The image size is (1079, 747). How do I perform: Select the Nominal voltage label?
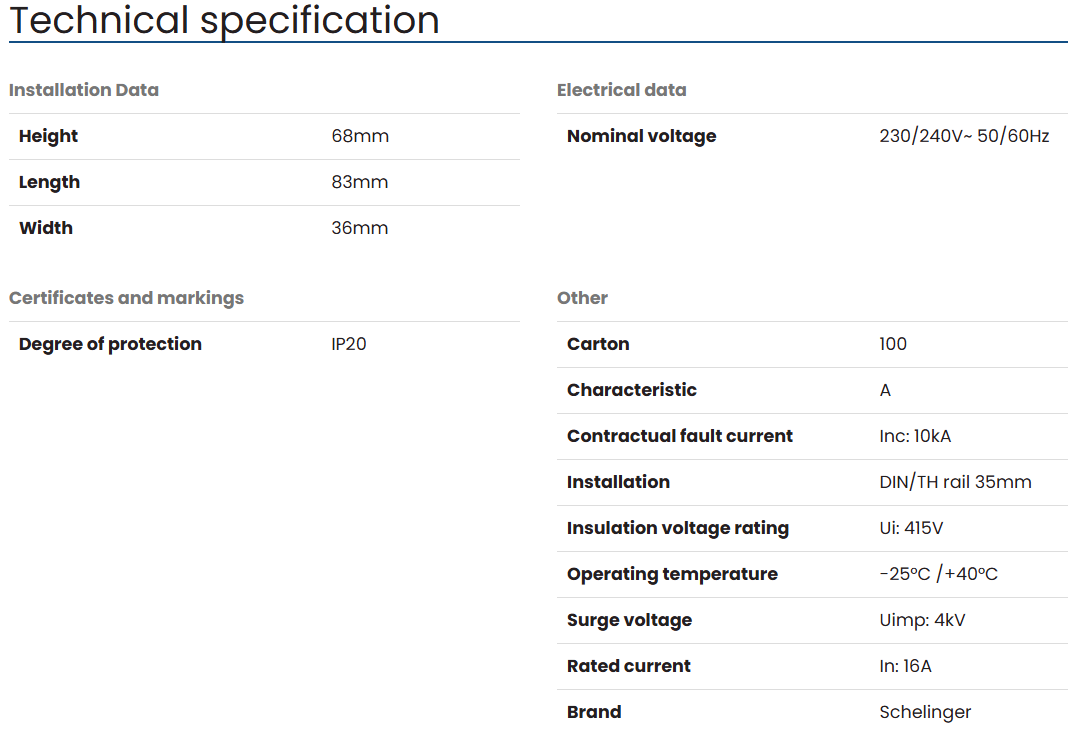tap(641, 136)
